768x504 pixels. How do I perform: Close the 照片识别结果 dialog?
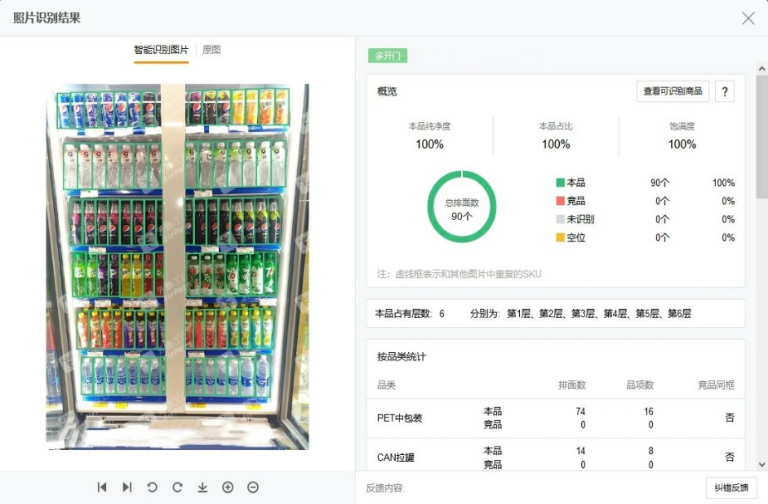[748, 18]
